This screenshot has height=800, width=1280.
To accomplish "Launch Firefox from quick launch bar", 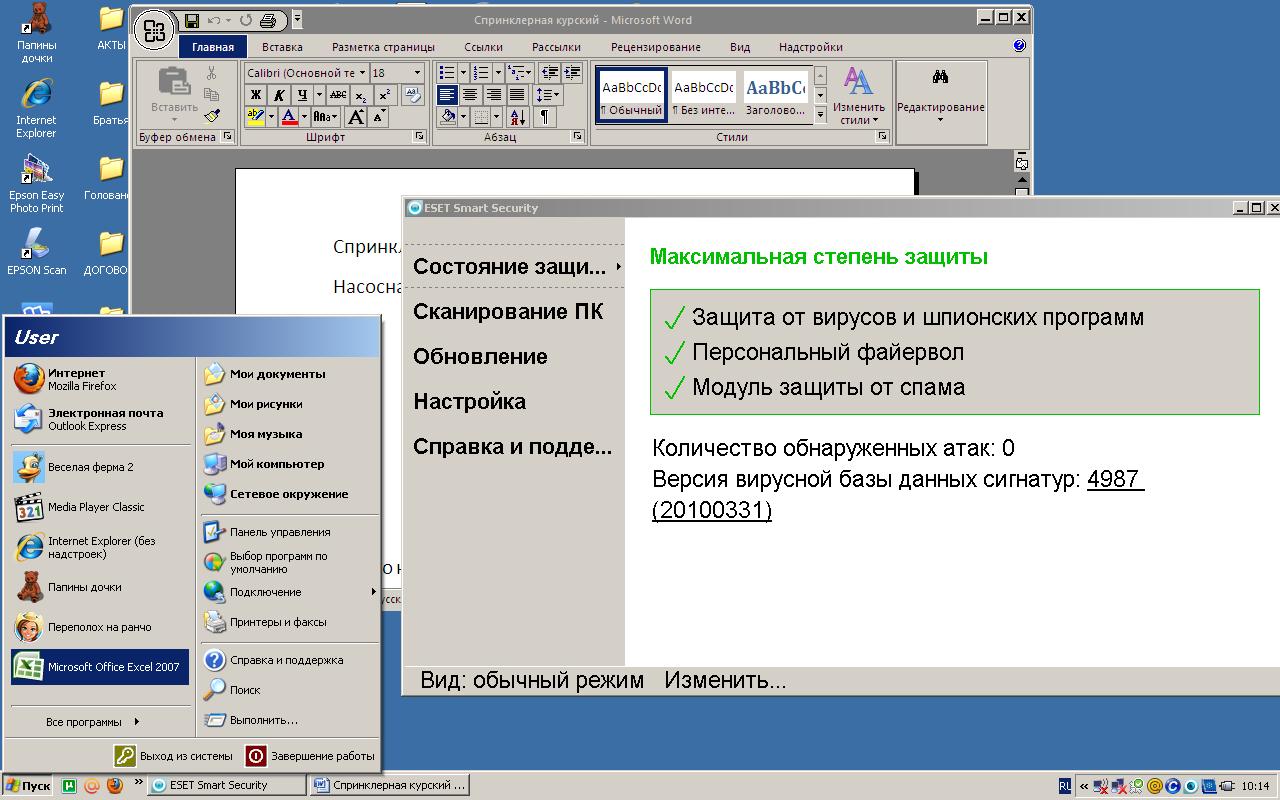I will pos(114,786).
